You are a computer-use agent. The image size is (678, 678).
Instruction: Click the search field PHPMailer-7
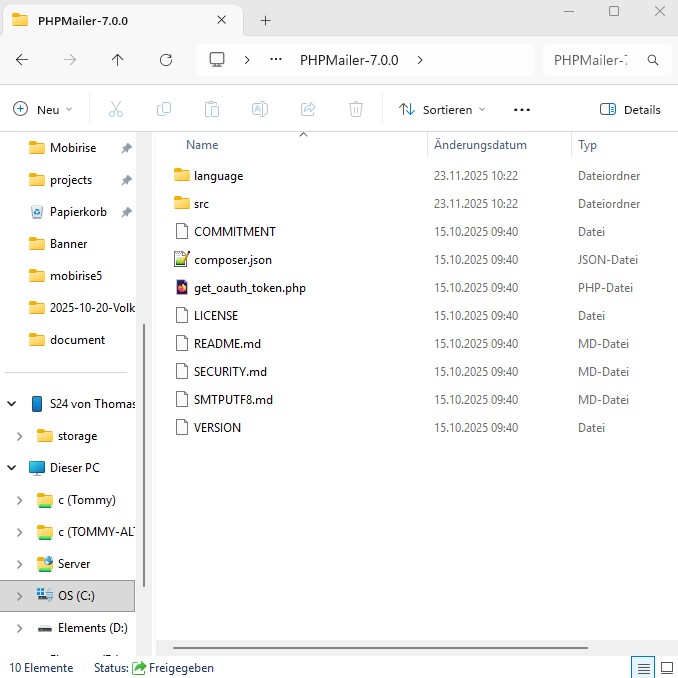[590, 60]
